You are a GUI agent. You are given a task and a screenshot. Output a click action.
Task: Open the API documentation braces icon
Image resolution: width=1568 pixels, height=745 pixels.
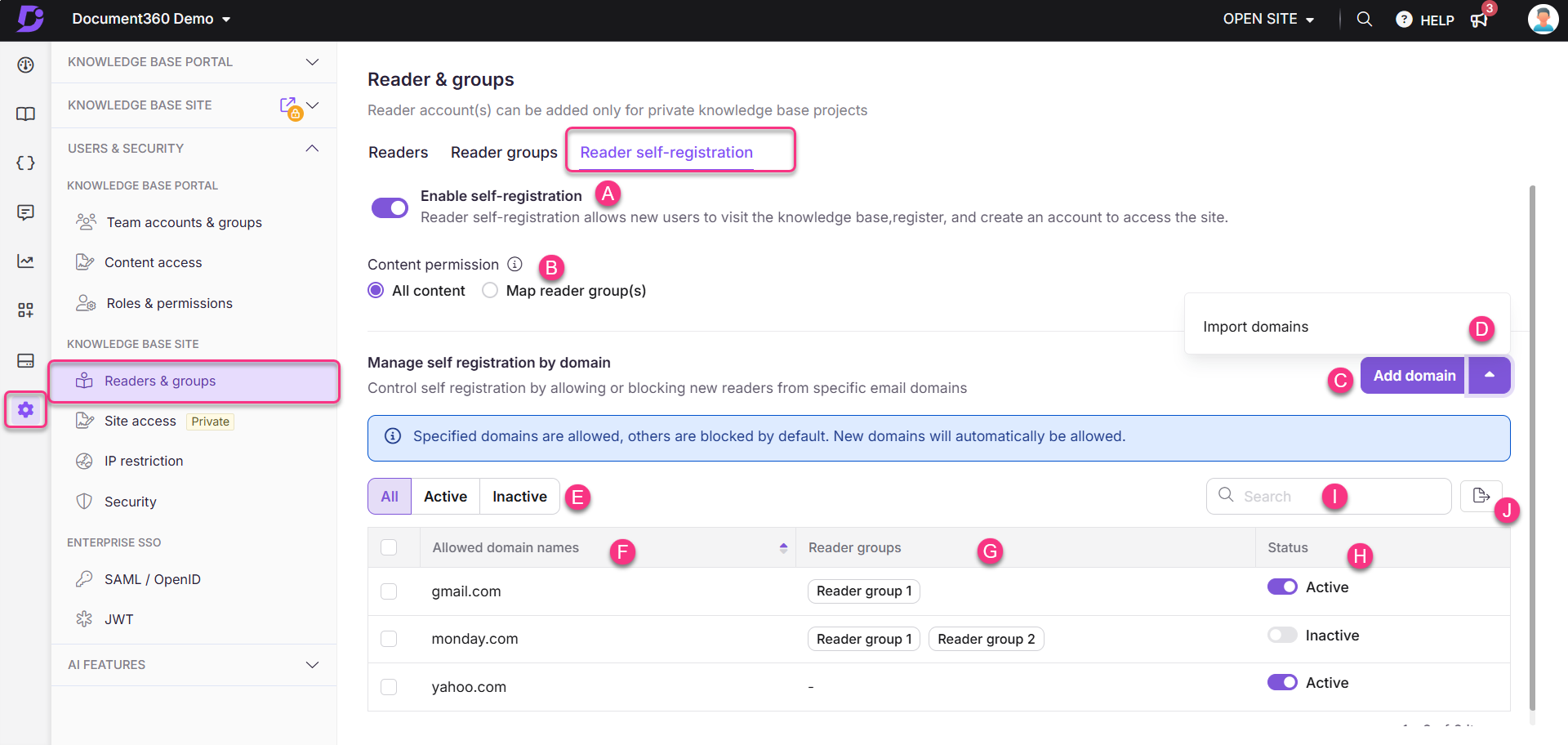(25, 163)
